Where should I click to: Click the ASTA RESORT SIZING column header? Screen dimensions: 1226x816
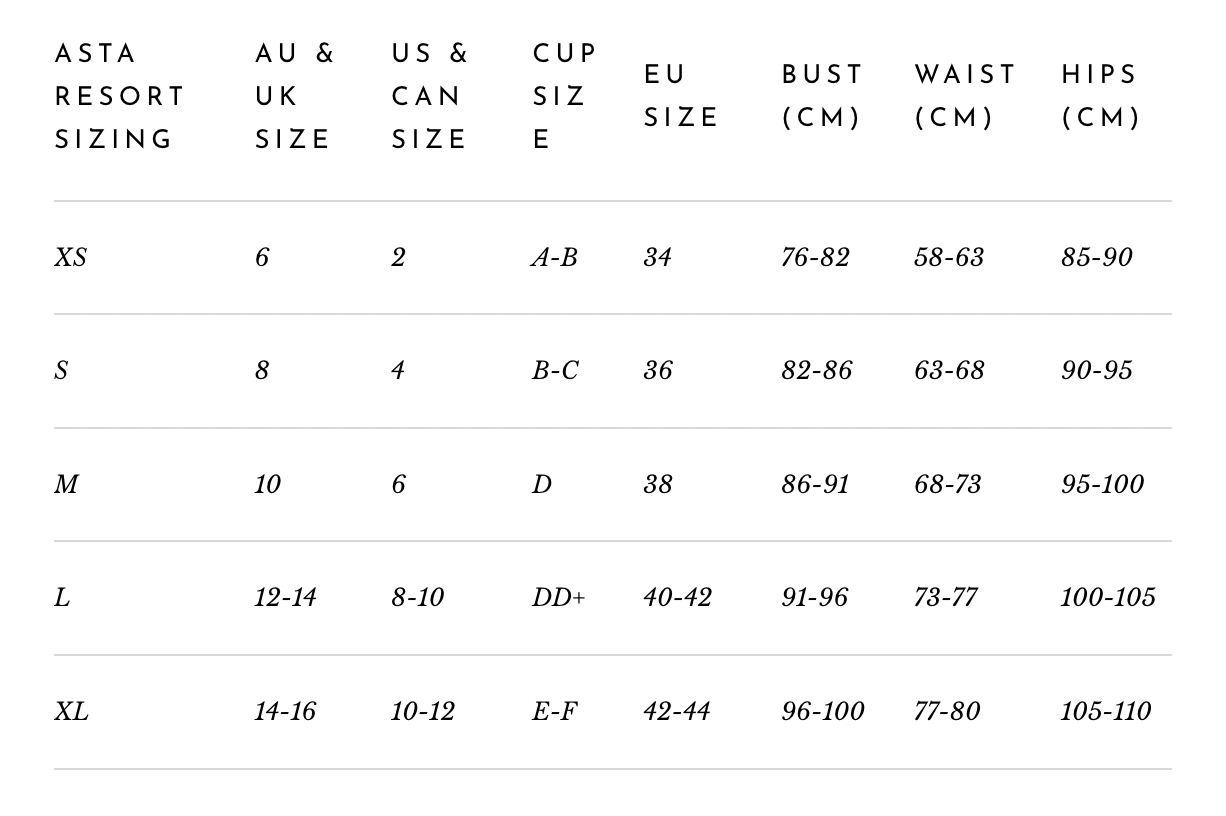click(120, 97)
